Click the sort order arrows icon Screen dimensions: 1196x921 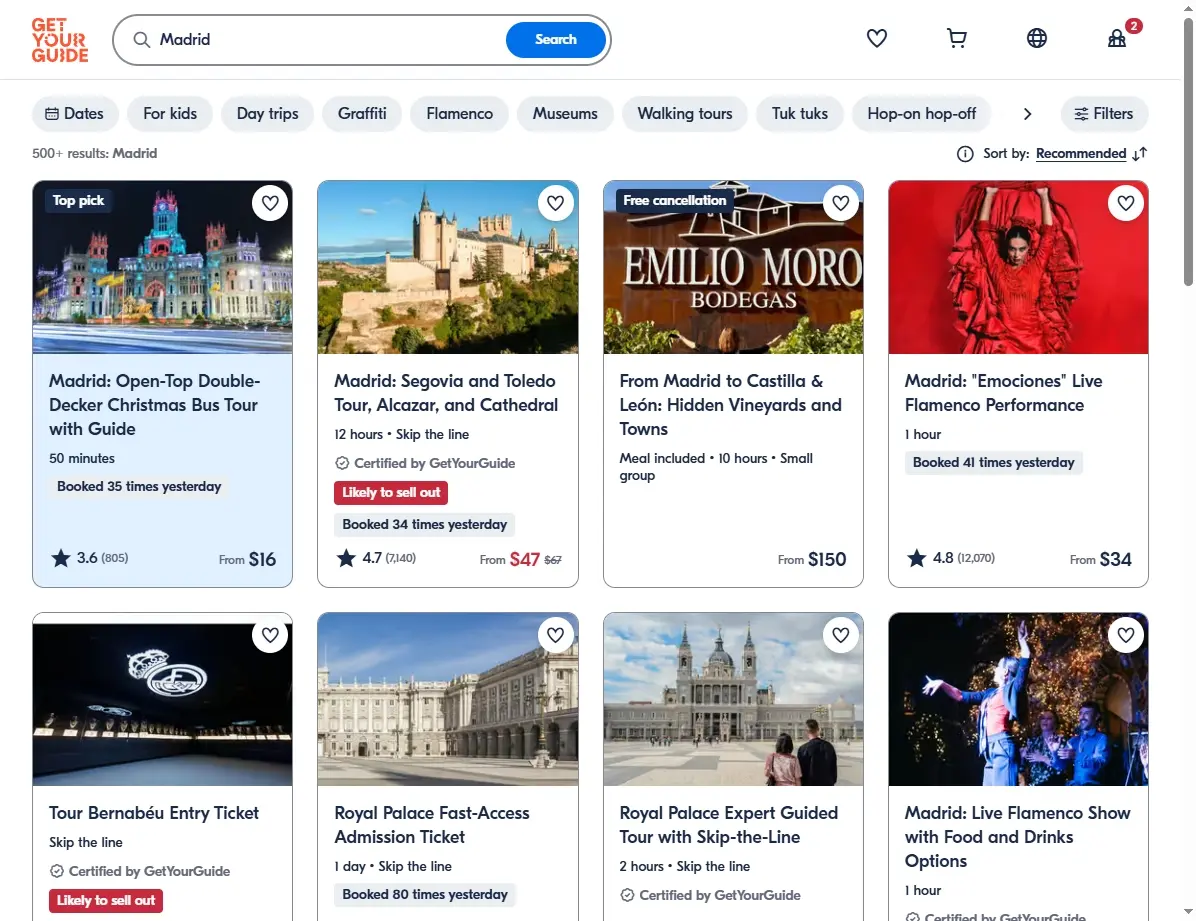(1140, 154)
